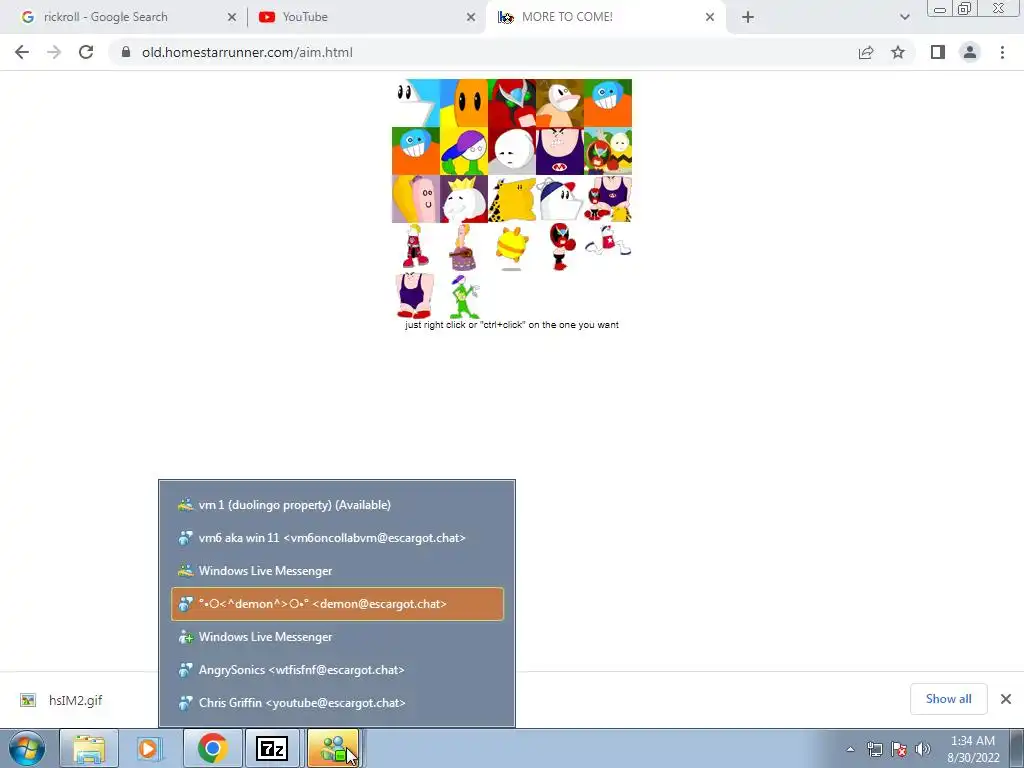Pick the white-faced character icon on brown background
The width and height of the screenshot is (1024, 768).
point(560,103)
